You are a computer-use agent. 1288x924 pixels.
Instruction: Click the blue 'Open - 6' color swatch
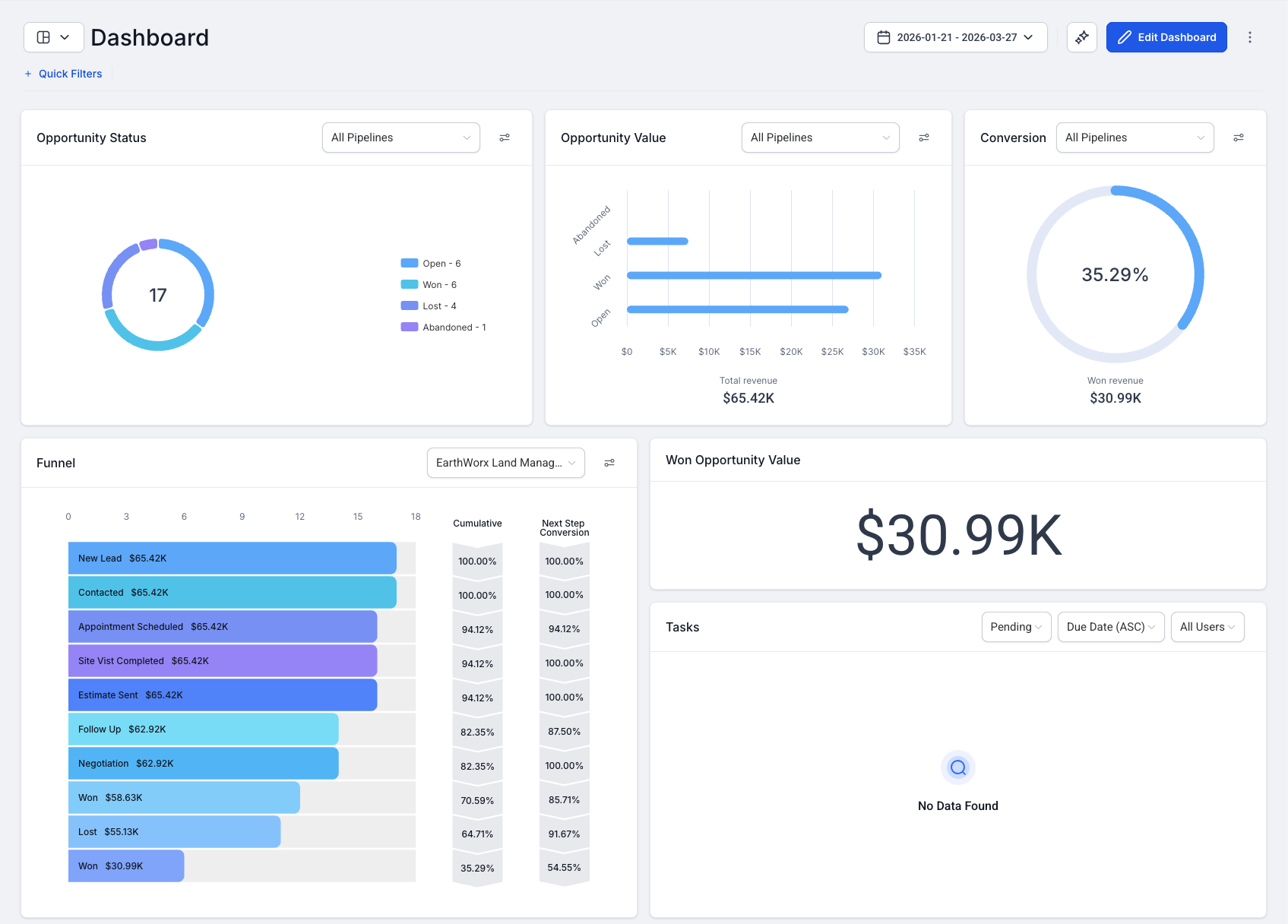click(x=409, y=262)
